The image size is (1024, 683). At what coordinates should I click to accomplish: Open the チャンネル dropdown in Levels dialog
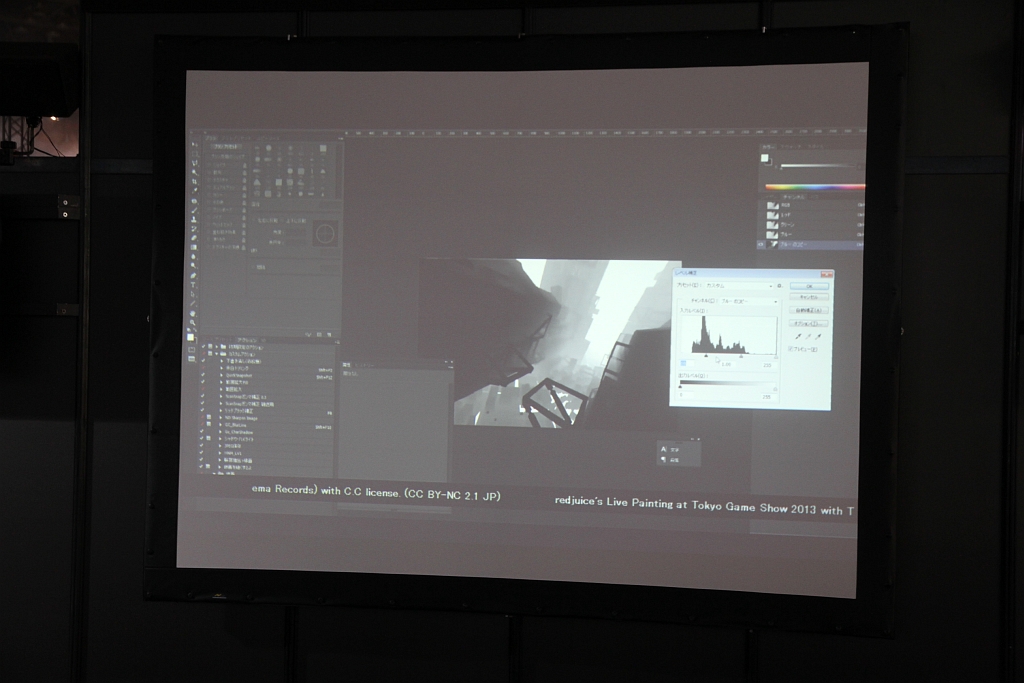tap(750, 301)
